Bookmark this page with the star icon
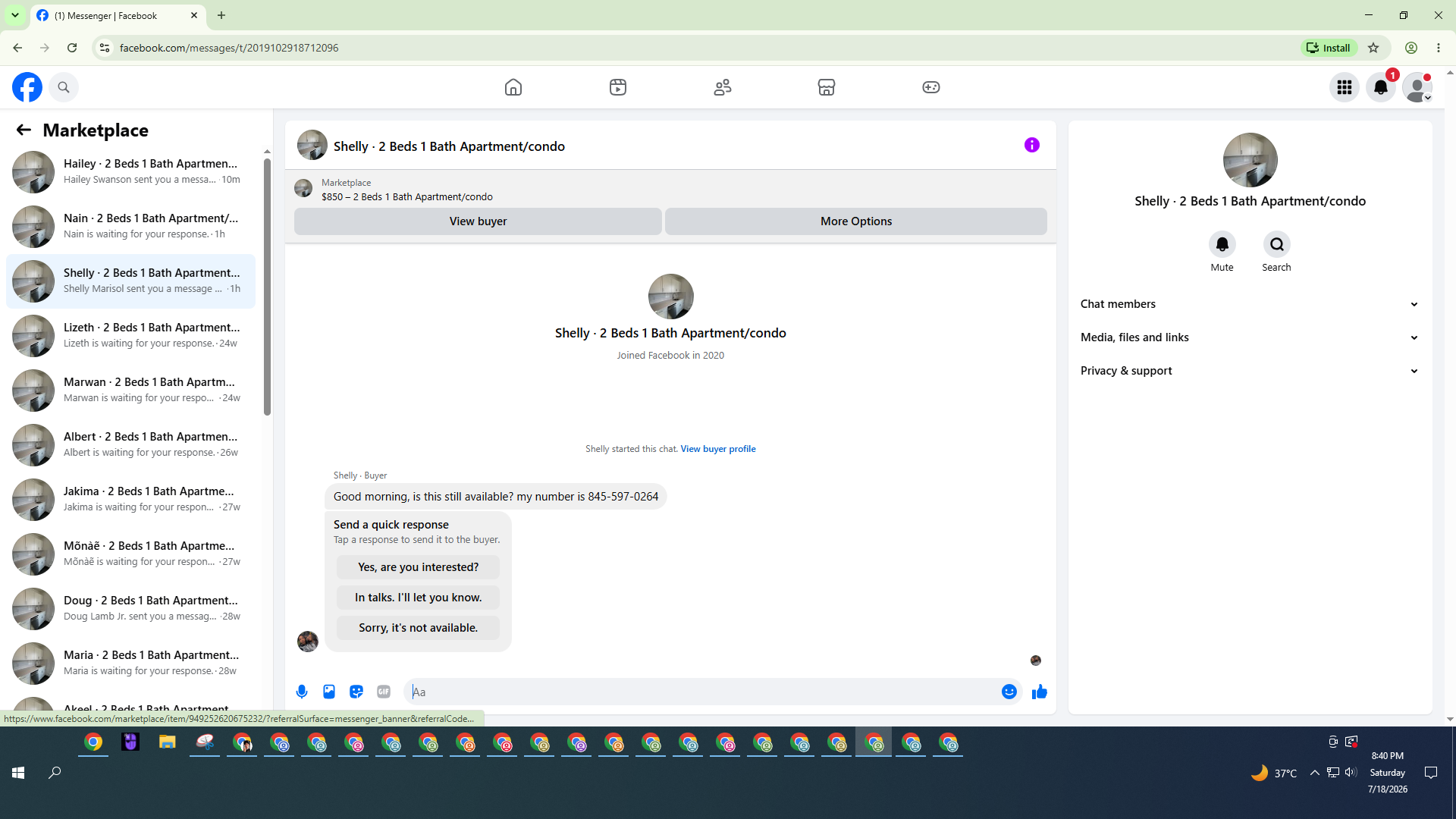The image size is (1456, 819). coord(1373,48)
